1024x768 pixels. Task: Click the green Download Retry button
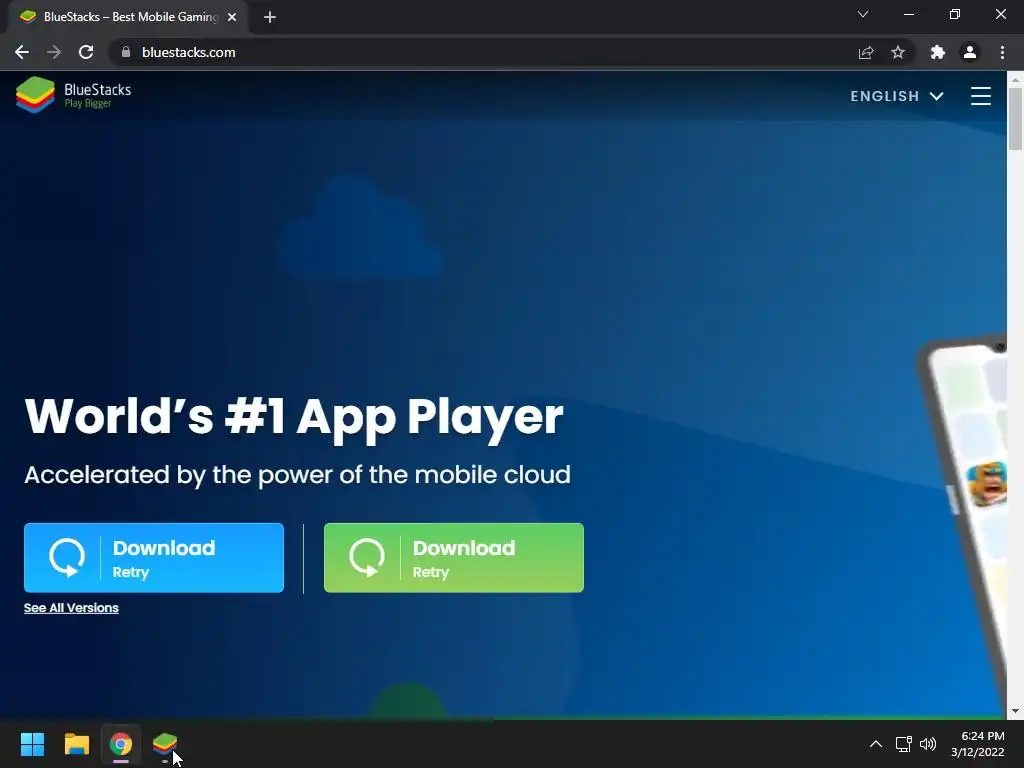(453, 558)
